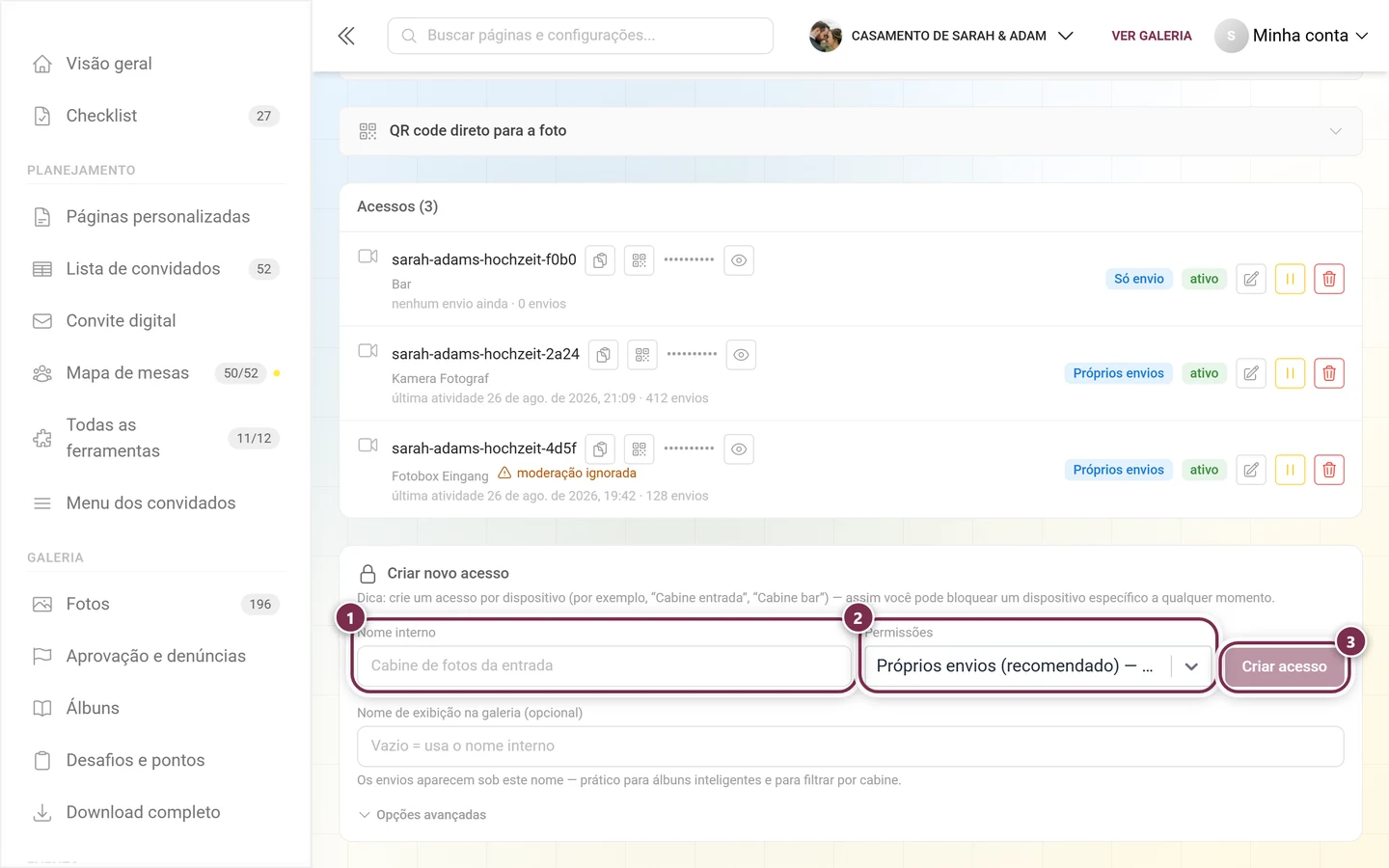Edit the Fotobox Eingang access
Viewport: 1389px width, 868px height.
[x=1251, y=470]
